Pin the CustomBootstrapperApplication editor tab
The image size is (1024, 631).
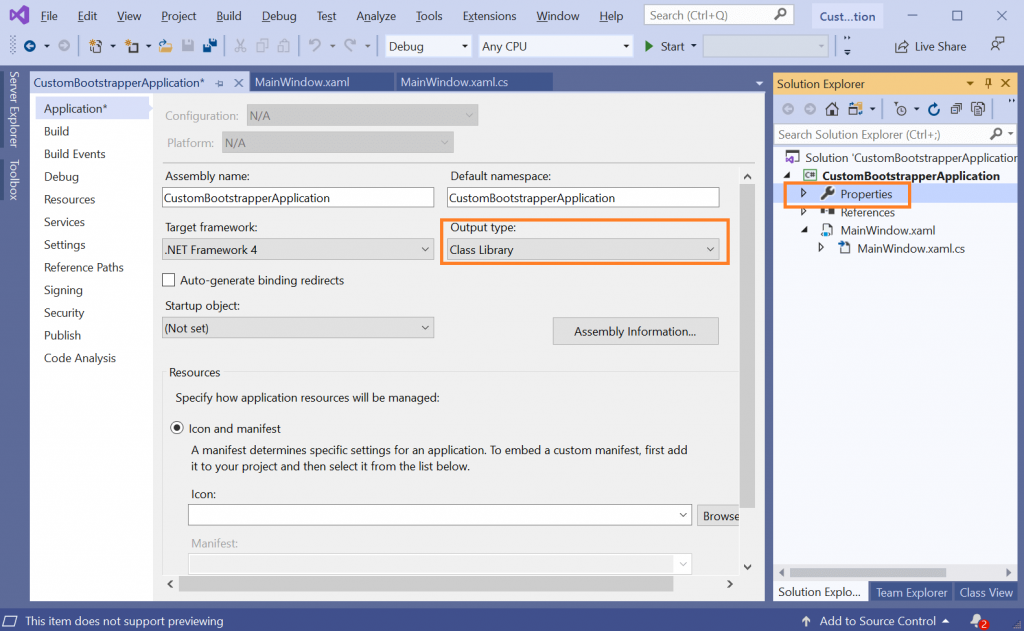click(218, 83)
